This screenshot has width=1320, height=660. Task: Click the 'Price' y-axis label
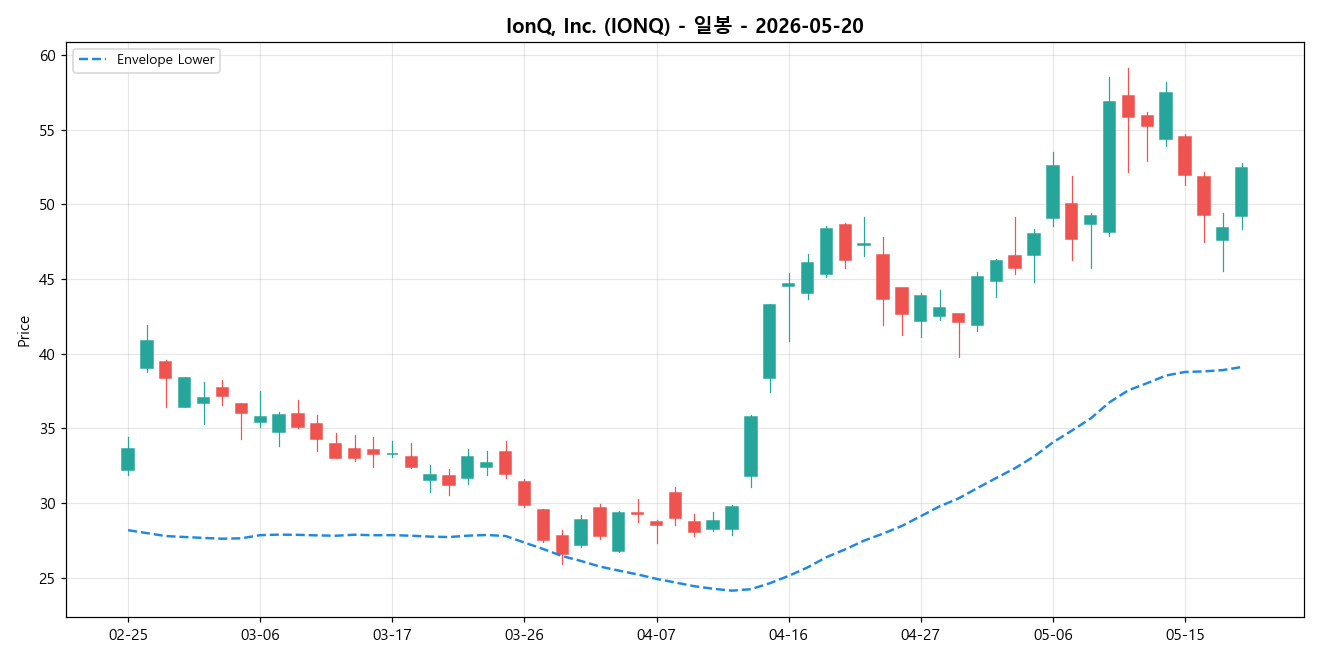coord(23,331)
